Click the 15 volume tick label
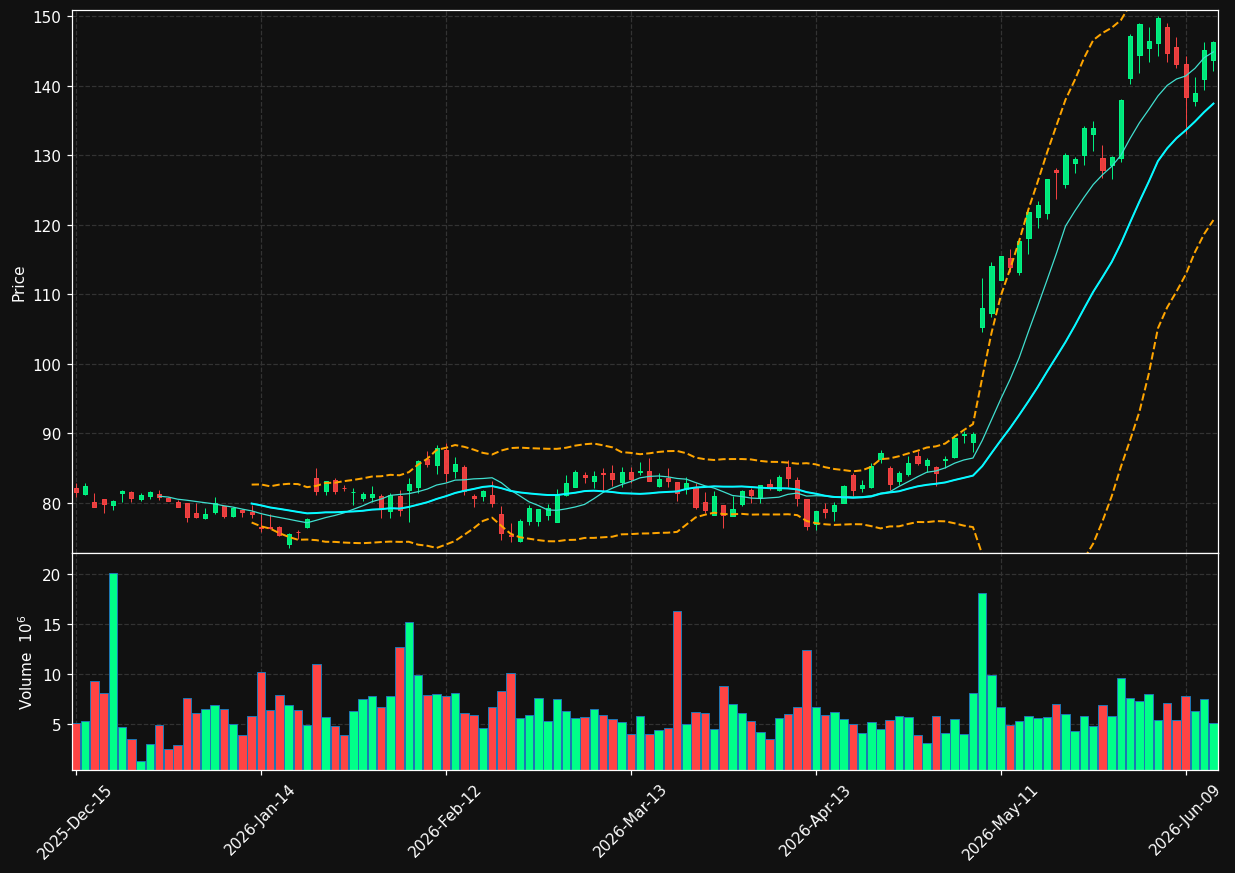The width and height of the screenshot is (1235, 873). 54,625
